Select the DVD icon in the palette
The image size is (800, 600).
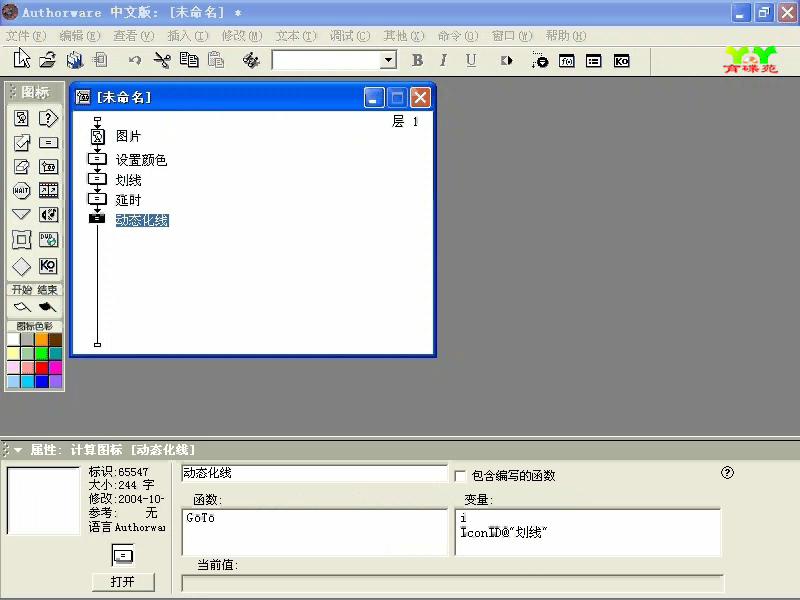click(x=48, y=239)
